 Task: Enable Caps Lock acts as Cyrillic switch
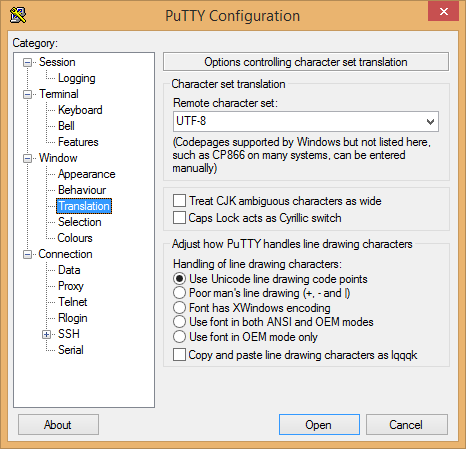coord(179,218)
